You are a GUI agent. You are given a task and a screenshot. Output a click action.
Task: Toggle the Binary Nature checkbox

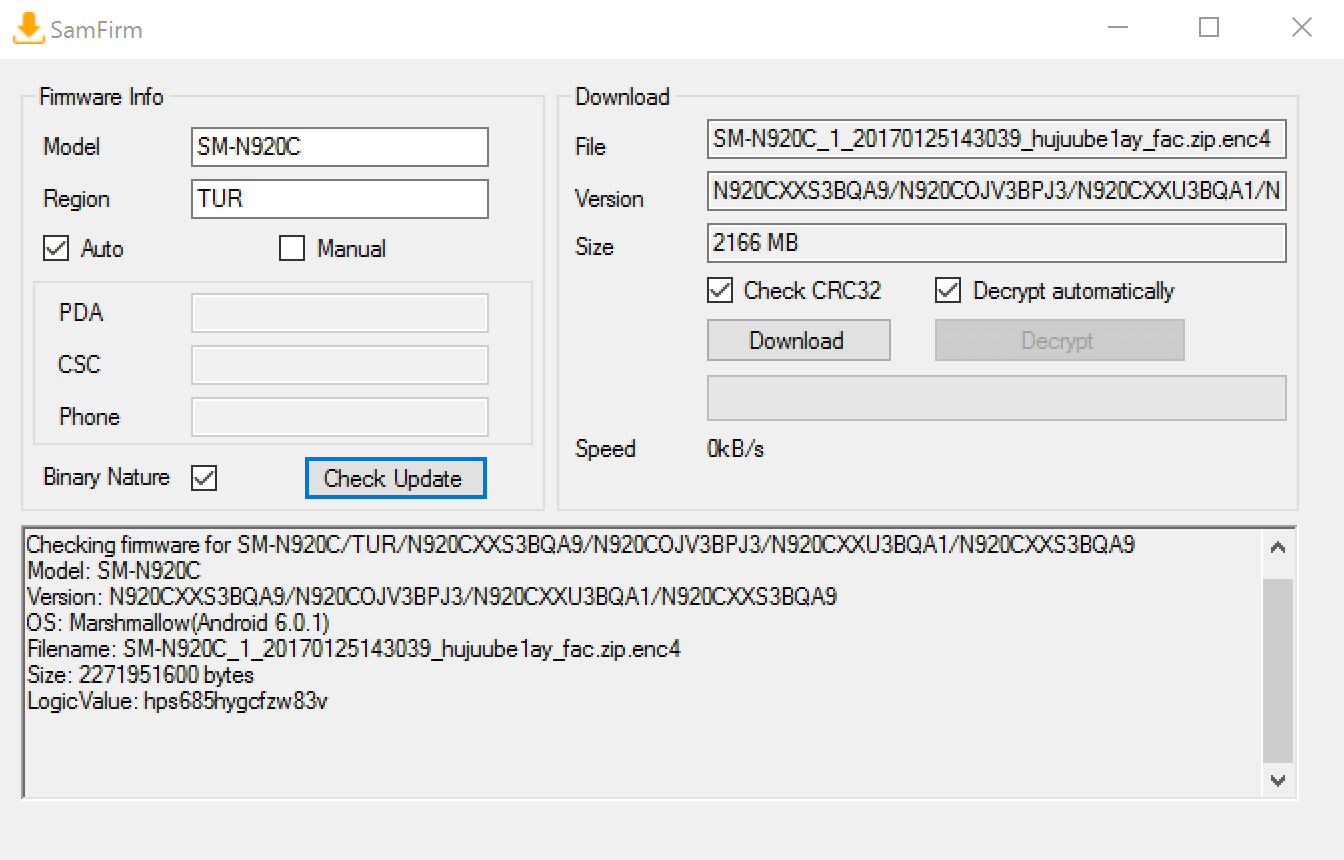point(204,478)
